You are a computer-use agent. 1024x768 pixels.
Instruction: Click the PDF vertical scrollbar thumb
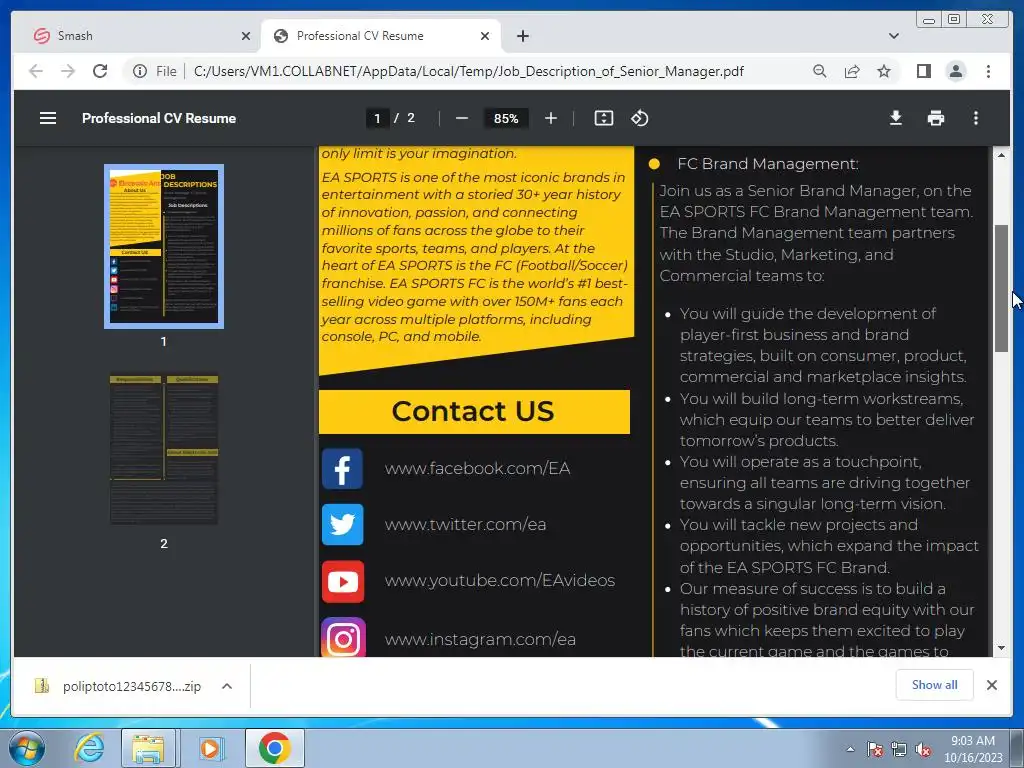[x=1001, y=289]
